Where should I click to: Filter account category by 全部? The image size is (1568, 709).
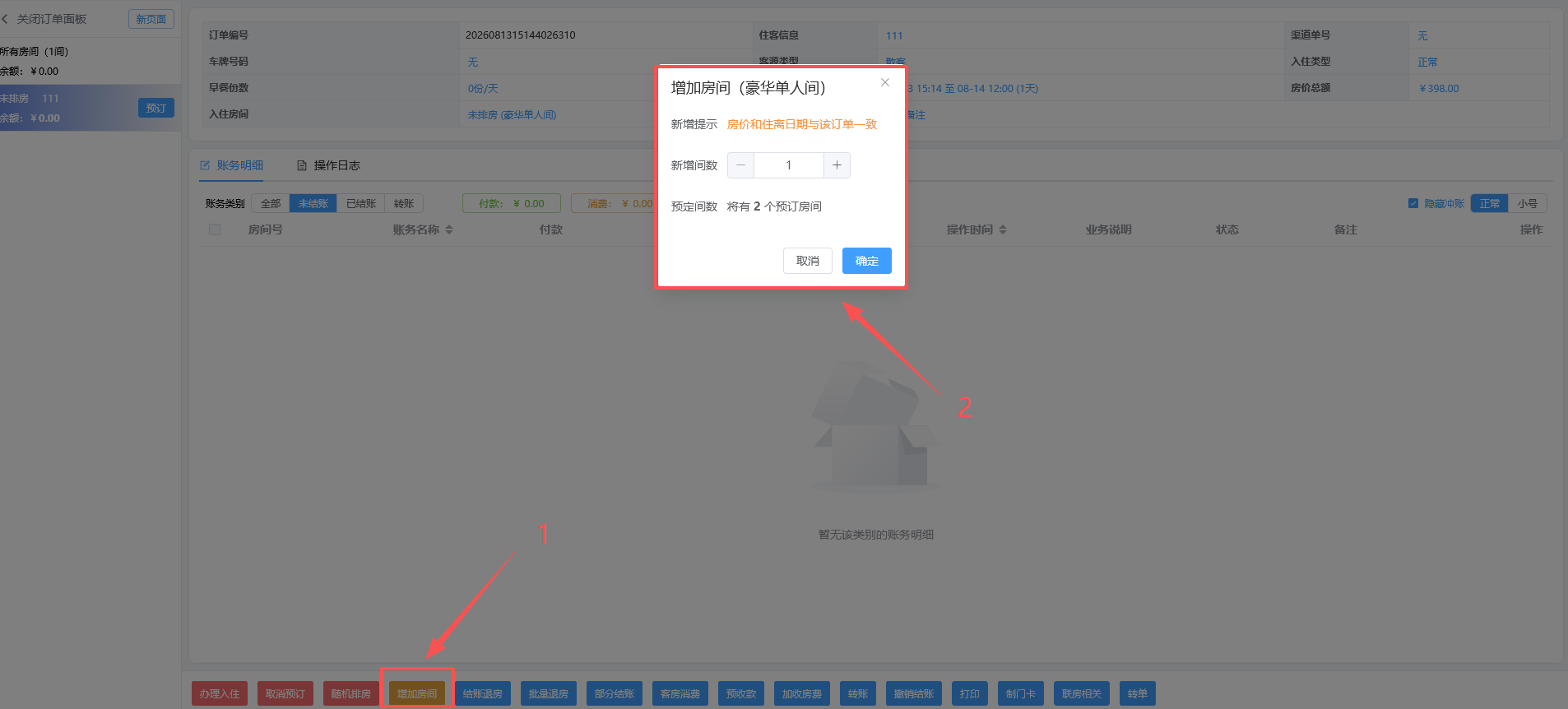(x=271, y=203)
